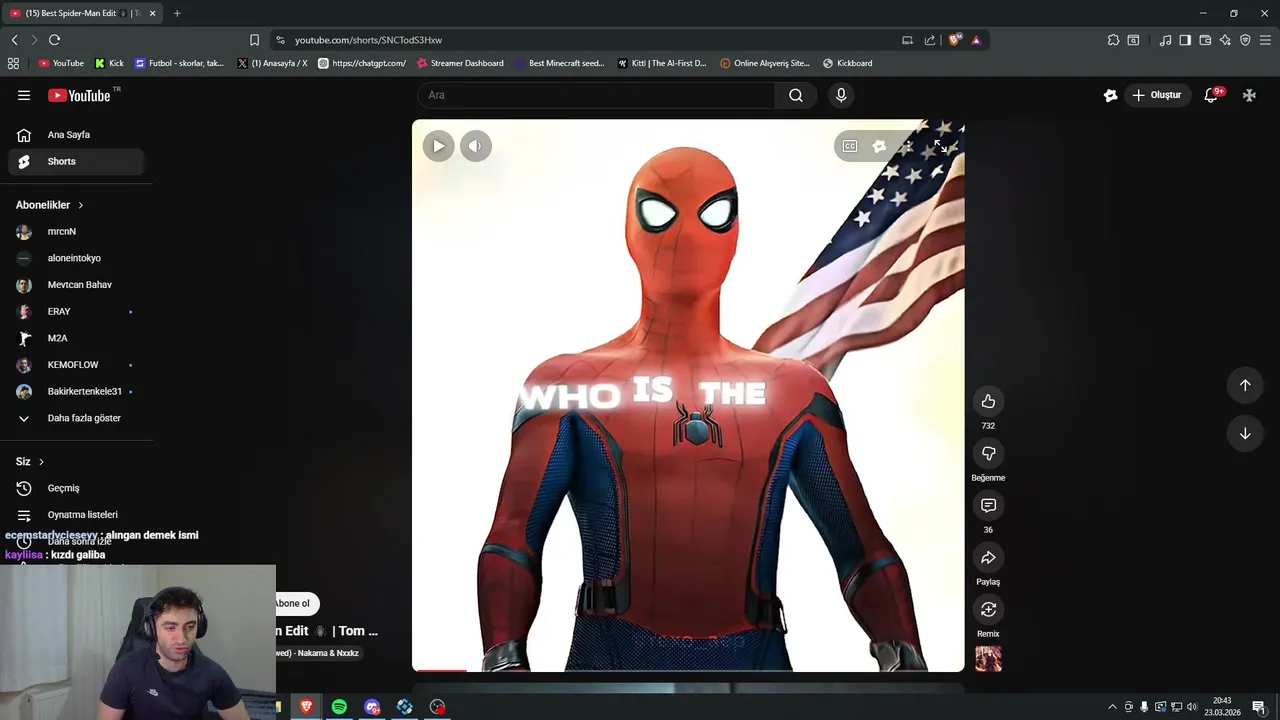Click the Oluştur create button
The height and width of the screenshot is (720, 1280).
(x=1156, y=95)
